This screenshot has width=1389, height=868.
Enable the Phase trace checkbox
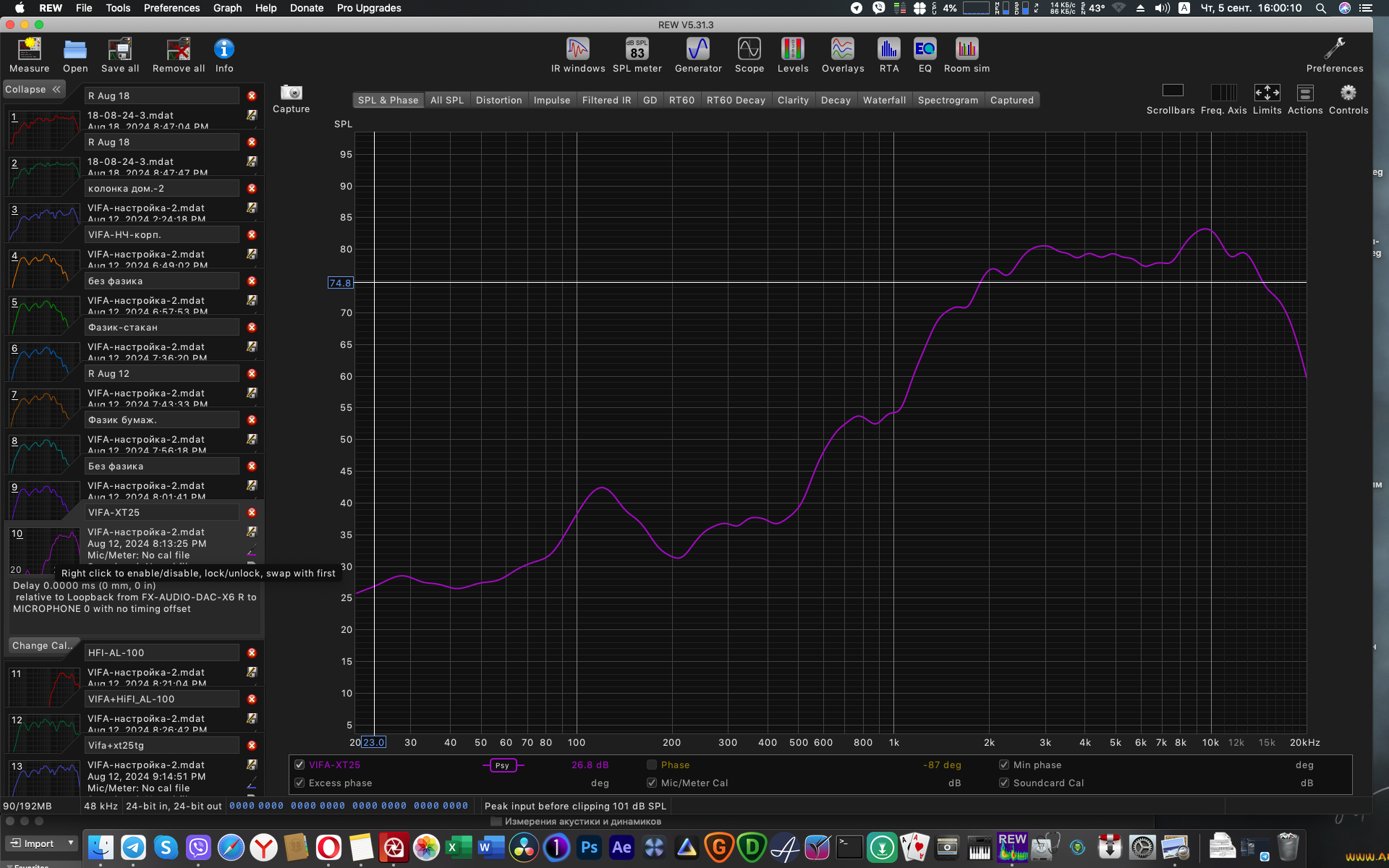(x=652, y=765)
